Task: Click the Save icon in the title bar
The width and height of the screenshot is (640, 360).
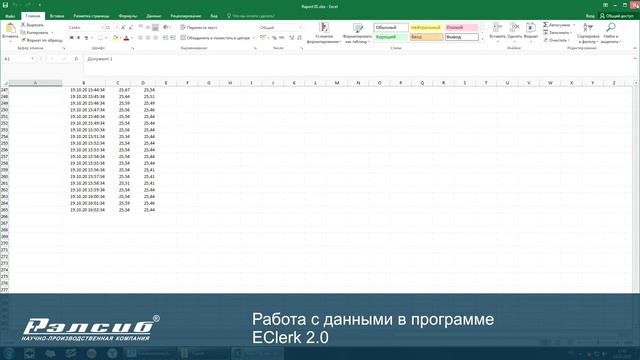Action: [5, 5]
